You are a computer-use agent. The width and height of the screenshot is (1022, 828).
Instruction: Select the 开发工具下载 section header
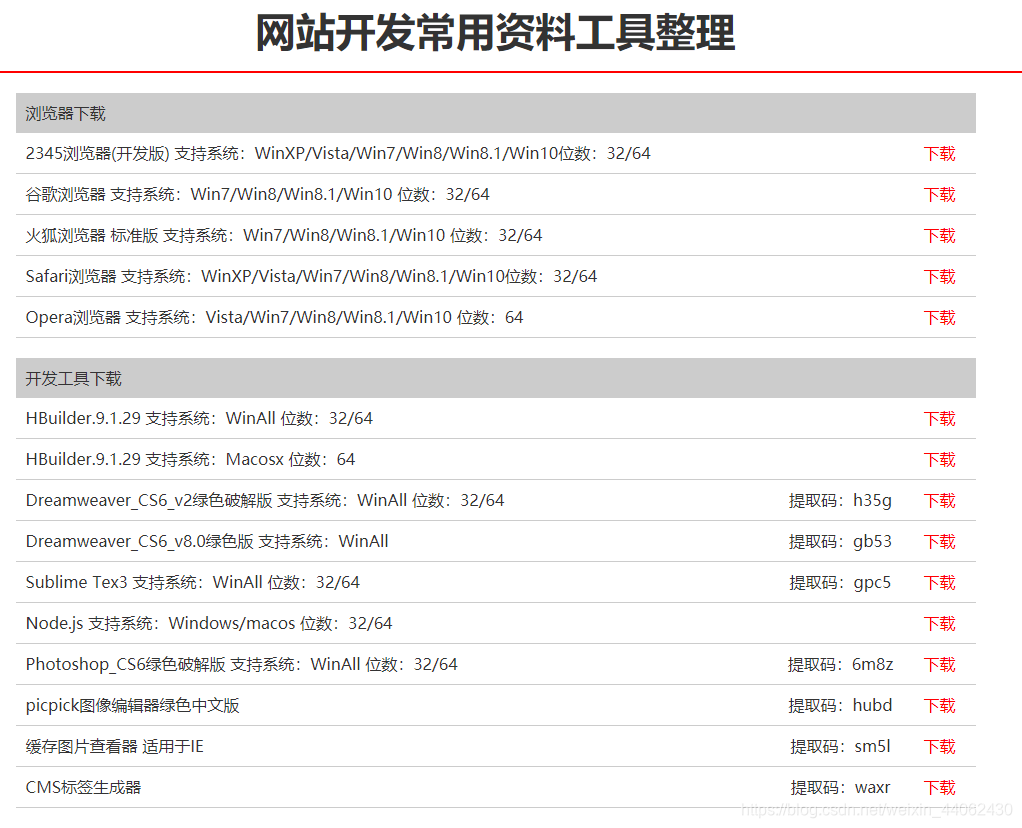tap(495, 378)
